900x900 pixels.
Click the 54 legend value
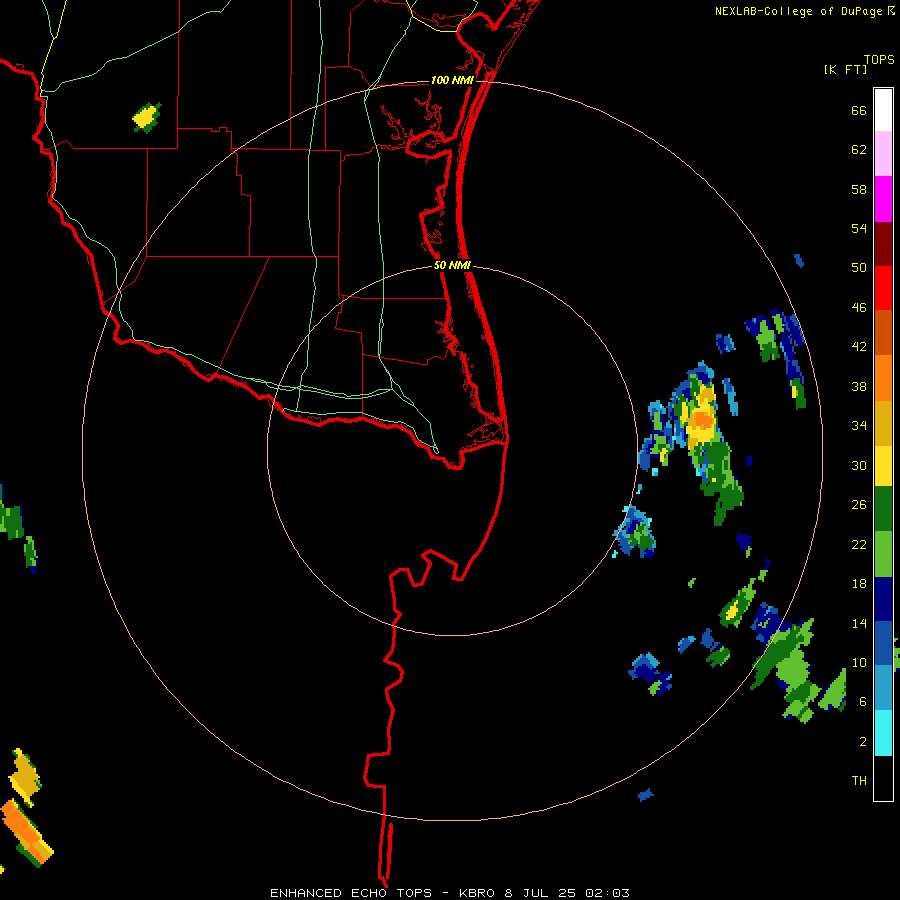coord(859,228)
